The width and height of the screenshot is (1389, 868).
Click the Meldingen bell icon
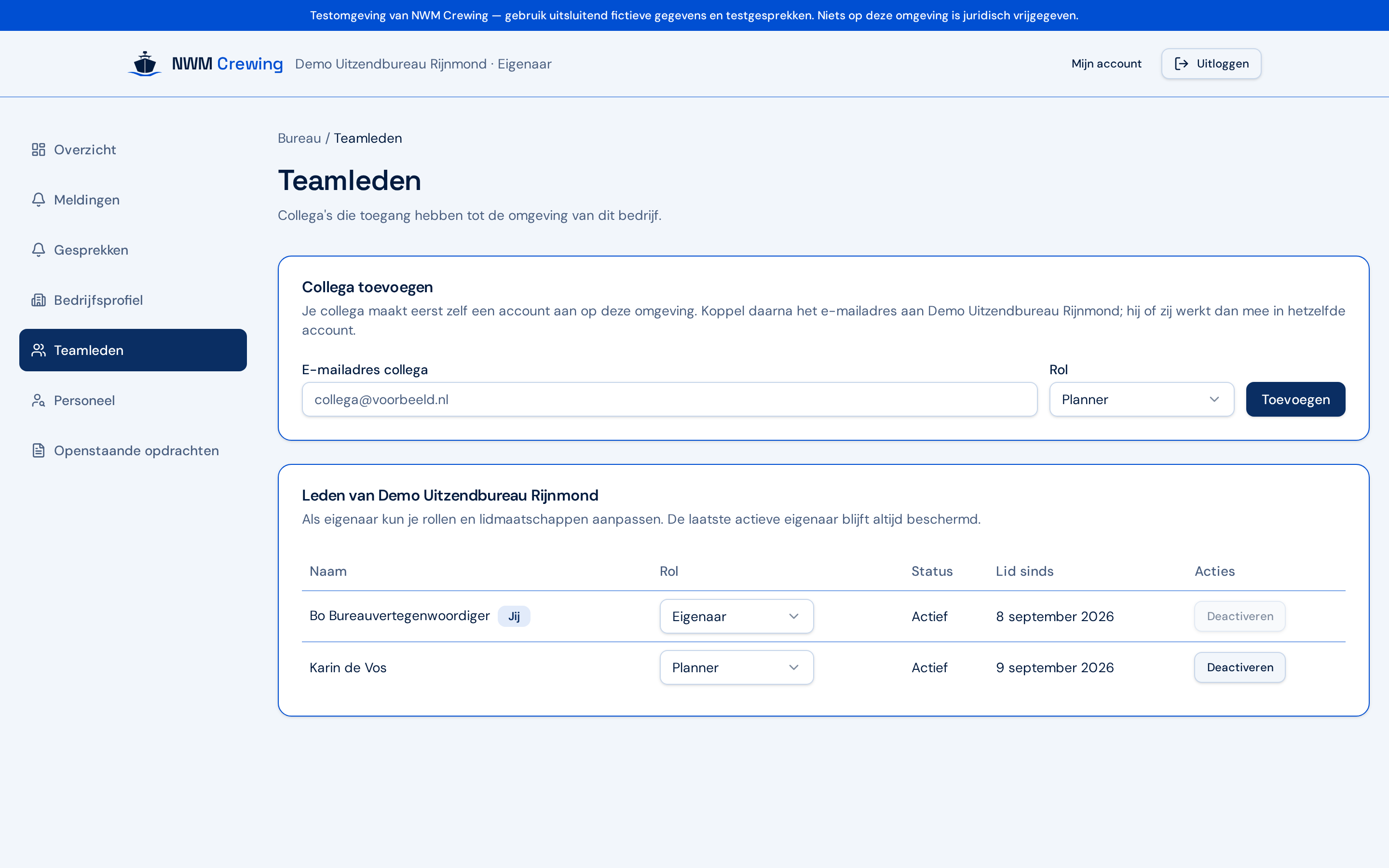(39, 200)
